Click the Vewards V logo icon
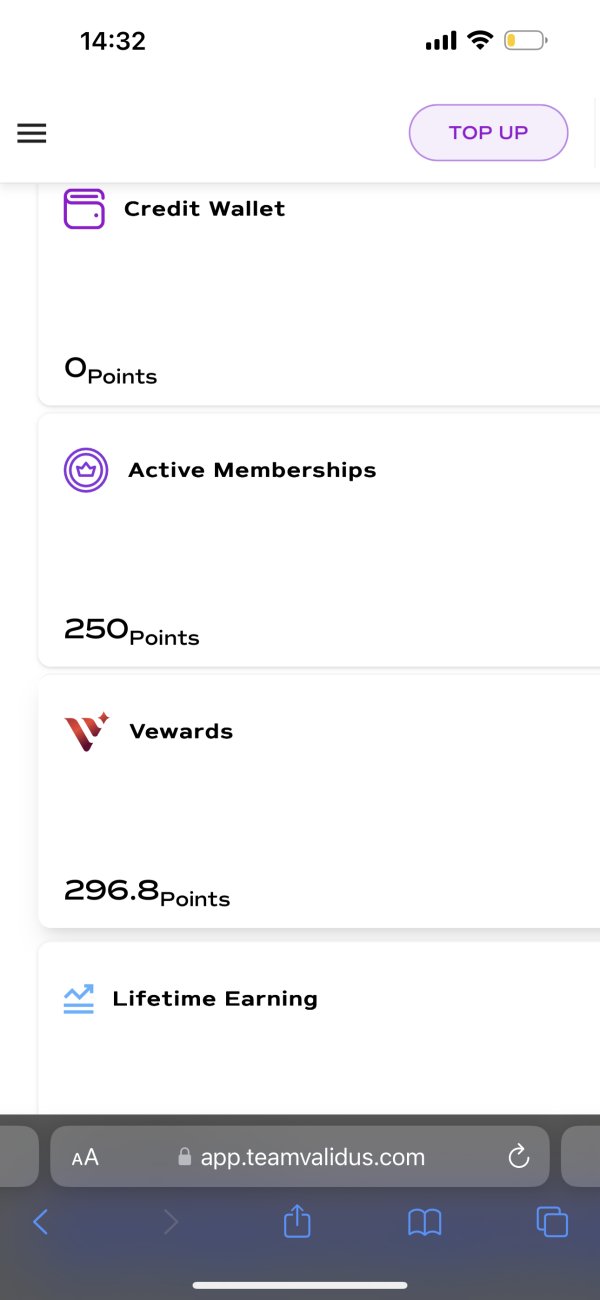This screenshot has width=600, height=1300. tap(86, 732)
